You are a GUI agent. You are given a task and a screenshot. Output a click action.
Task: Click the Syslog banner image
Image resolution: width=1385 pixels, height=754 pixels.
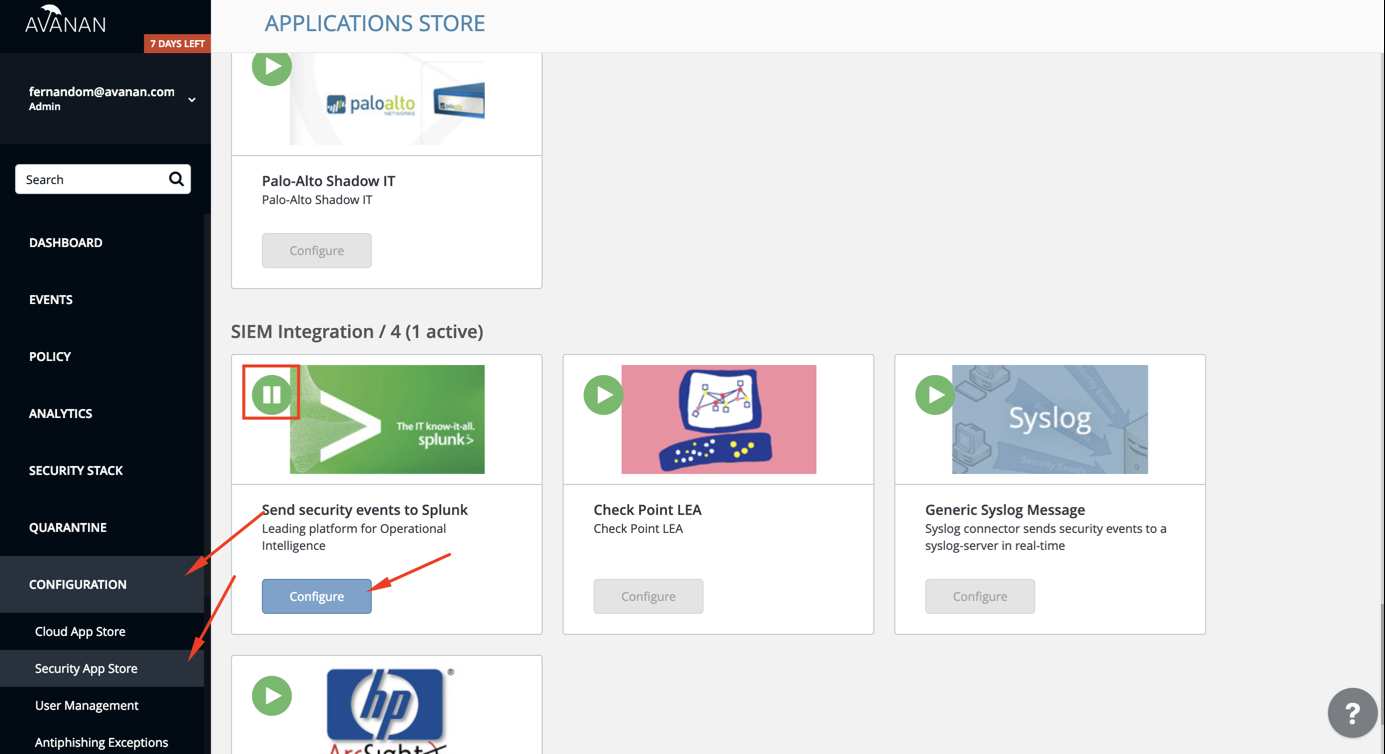(1050, 419)
